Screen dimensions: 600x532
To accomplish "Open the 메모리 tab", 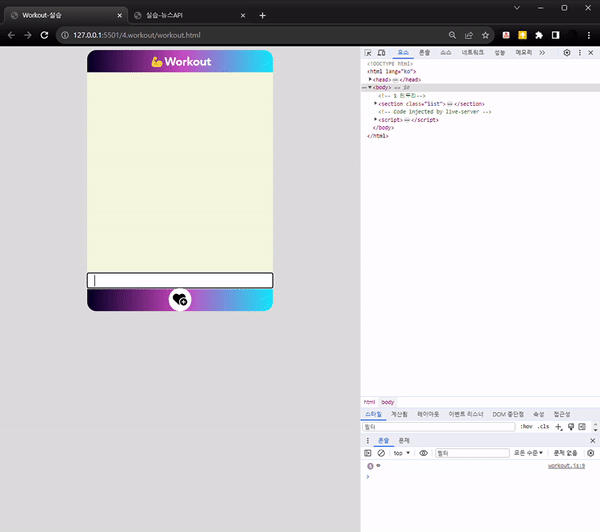I will [523, 52].
